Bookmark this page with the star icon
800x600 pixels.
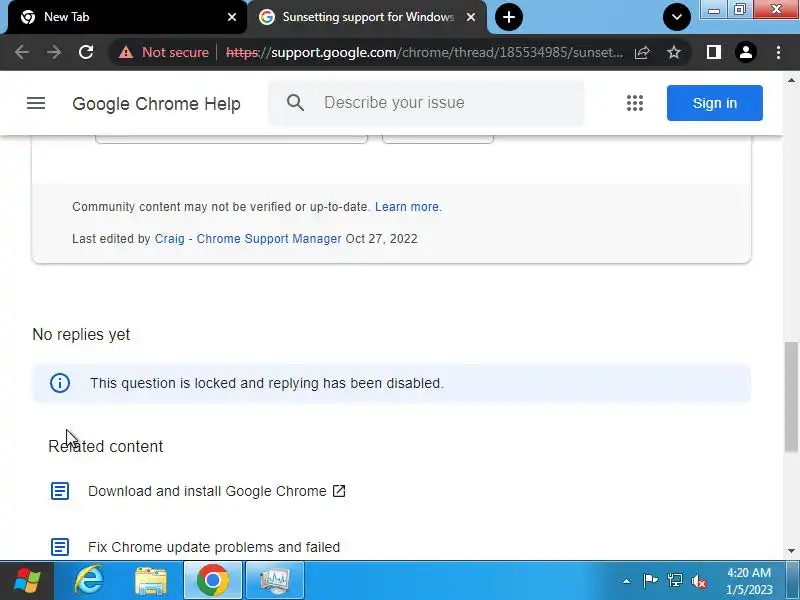pos(674,52)
